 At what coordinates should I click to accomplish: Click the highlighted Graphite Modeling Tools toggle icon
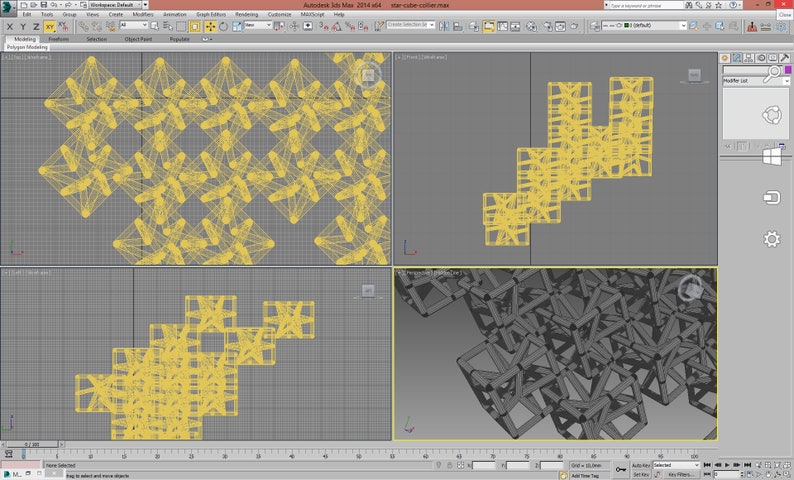coord(489,26)
